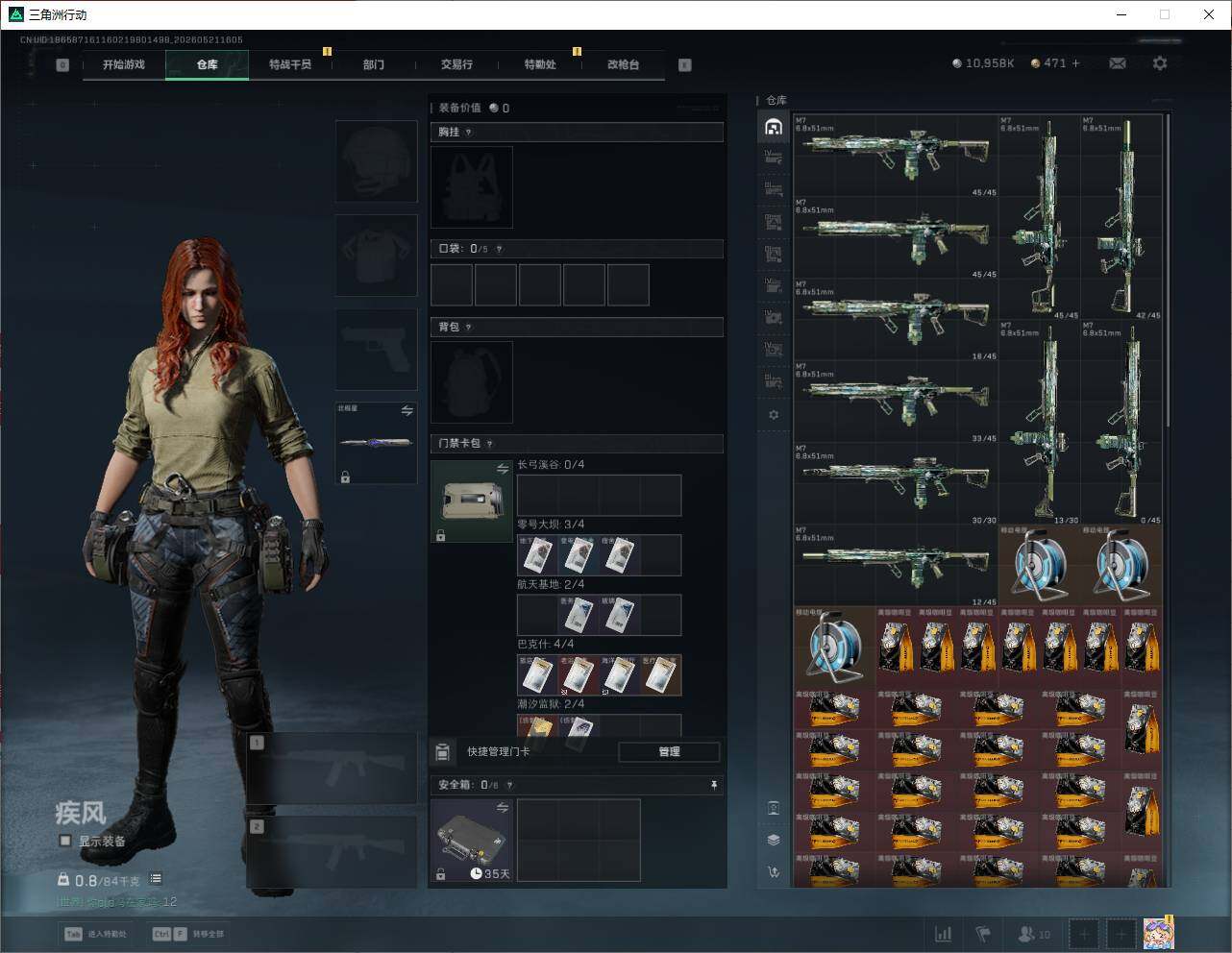Select the vertical M7 with 0/45 ammo
1232x953 pixels.
[1121, 423]
